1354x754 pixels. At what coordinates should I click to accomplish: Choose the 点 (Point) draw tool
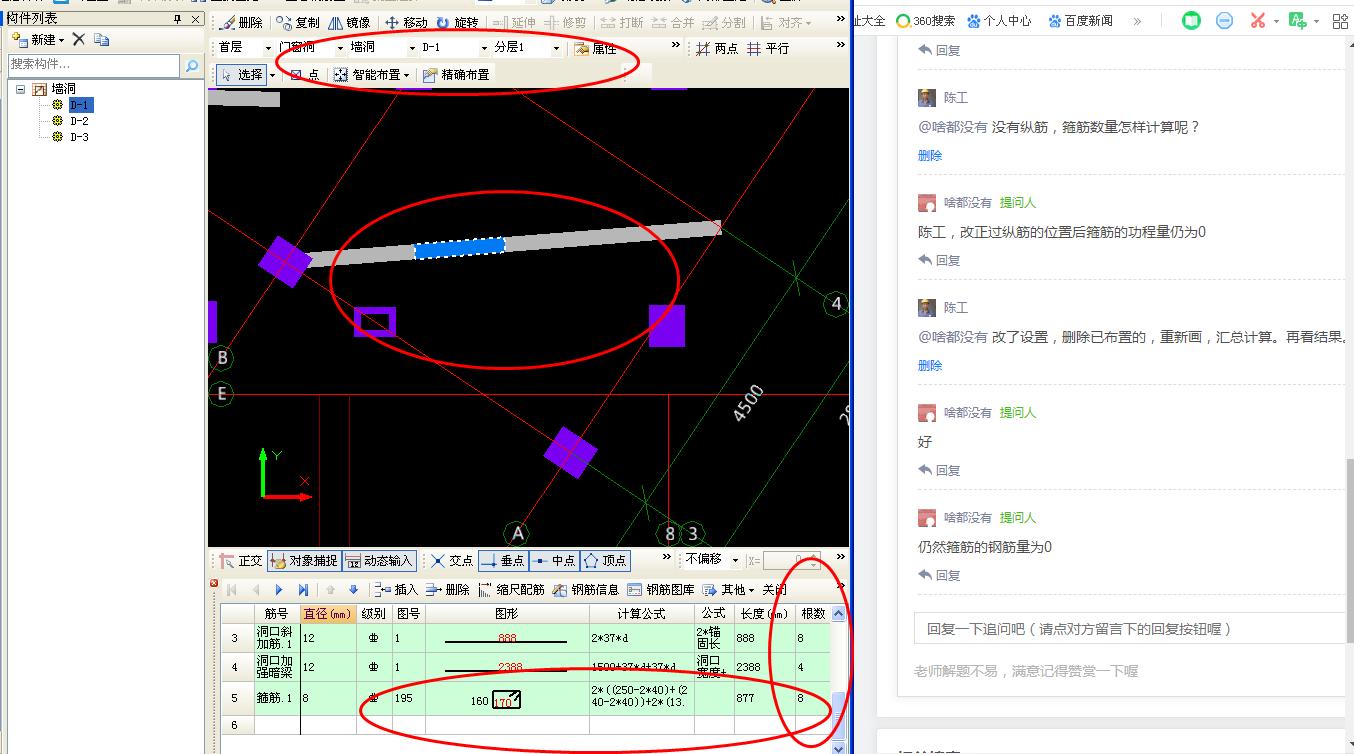tap(305, 74)
